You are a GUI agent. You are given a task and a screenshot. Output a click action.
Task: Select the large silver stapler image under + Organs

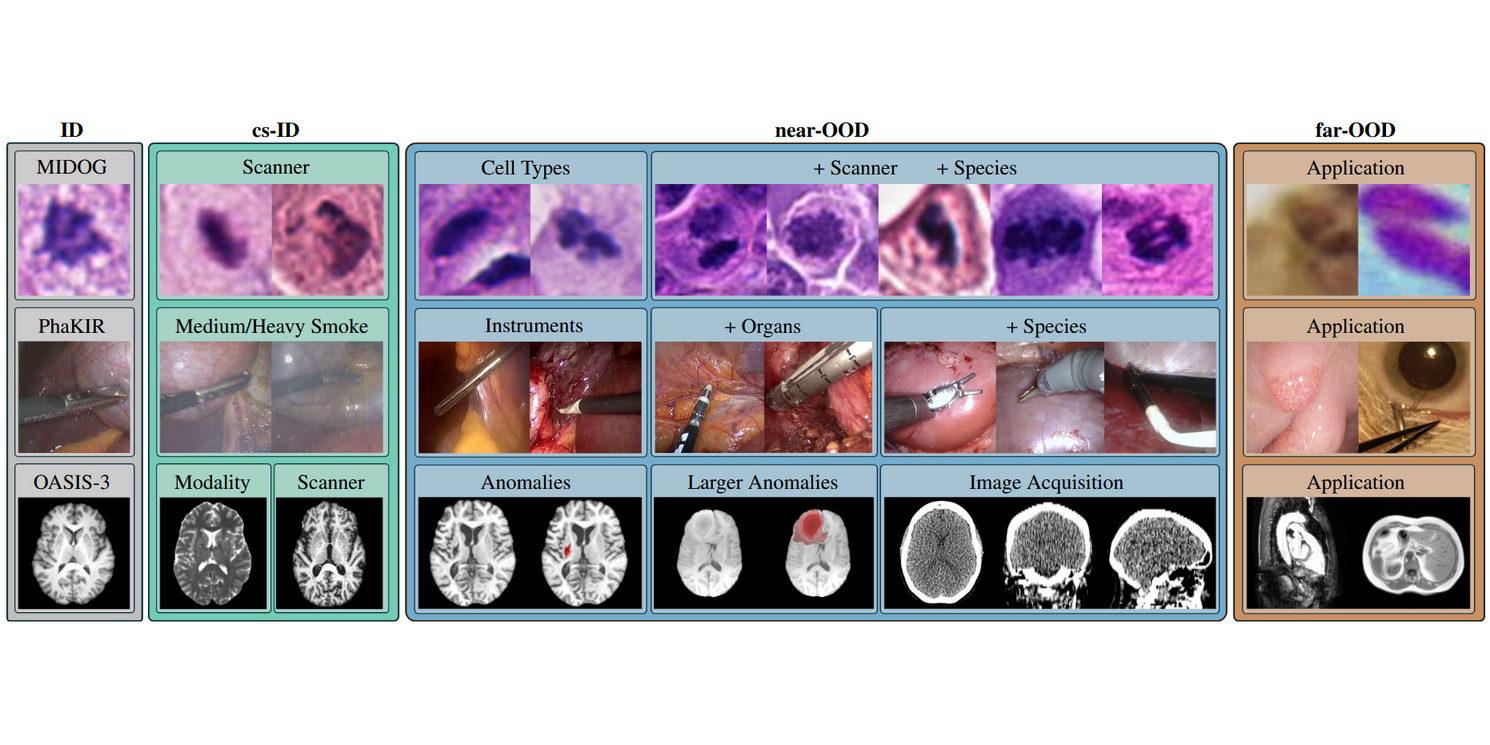820,397
